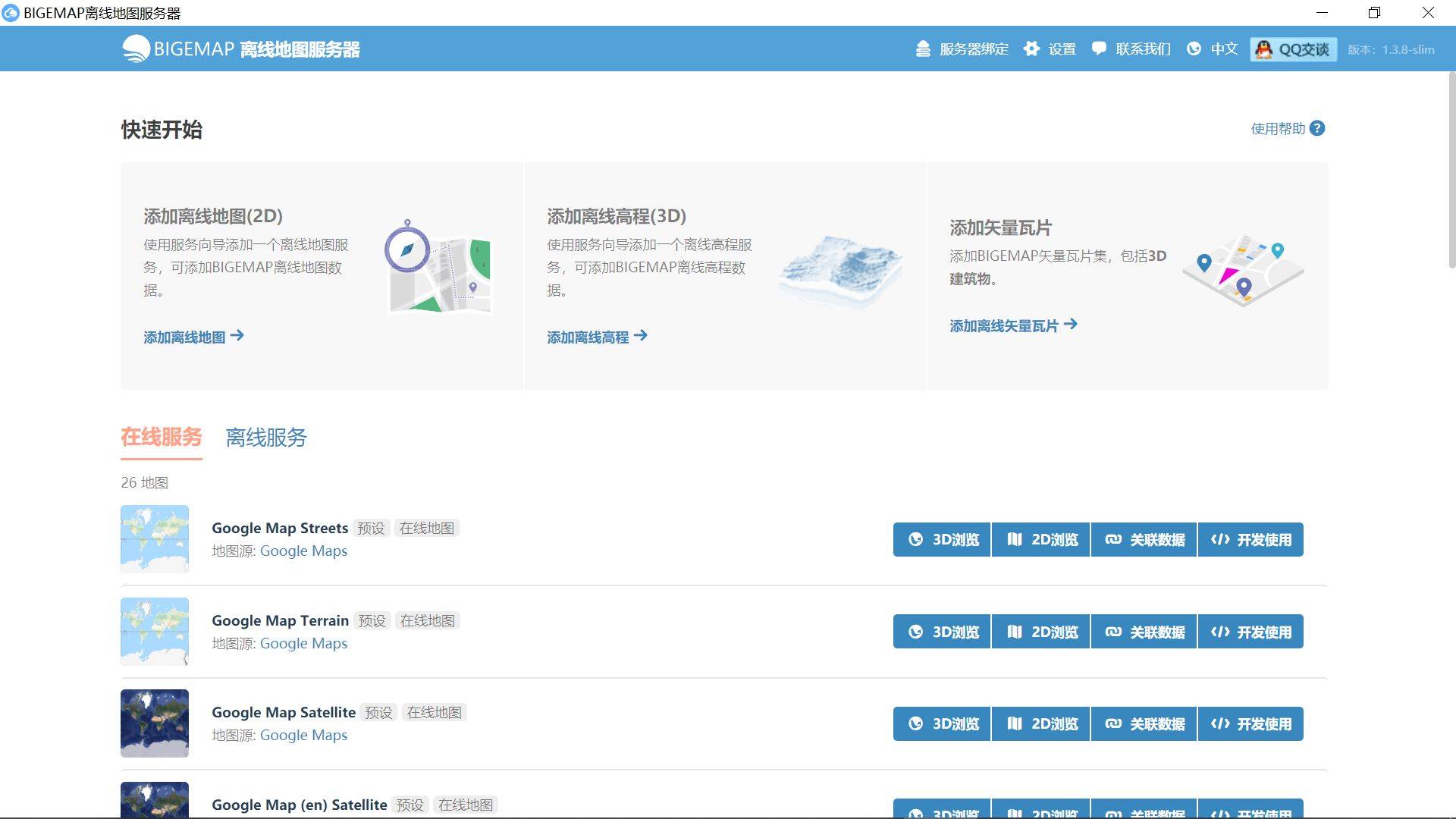
Task: Click 添加矢量瓦片 card title
Action: click(x=1000, y=227)
